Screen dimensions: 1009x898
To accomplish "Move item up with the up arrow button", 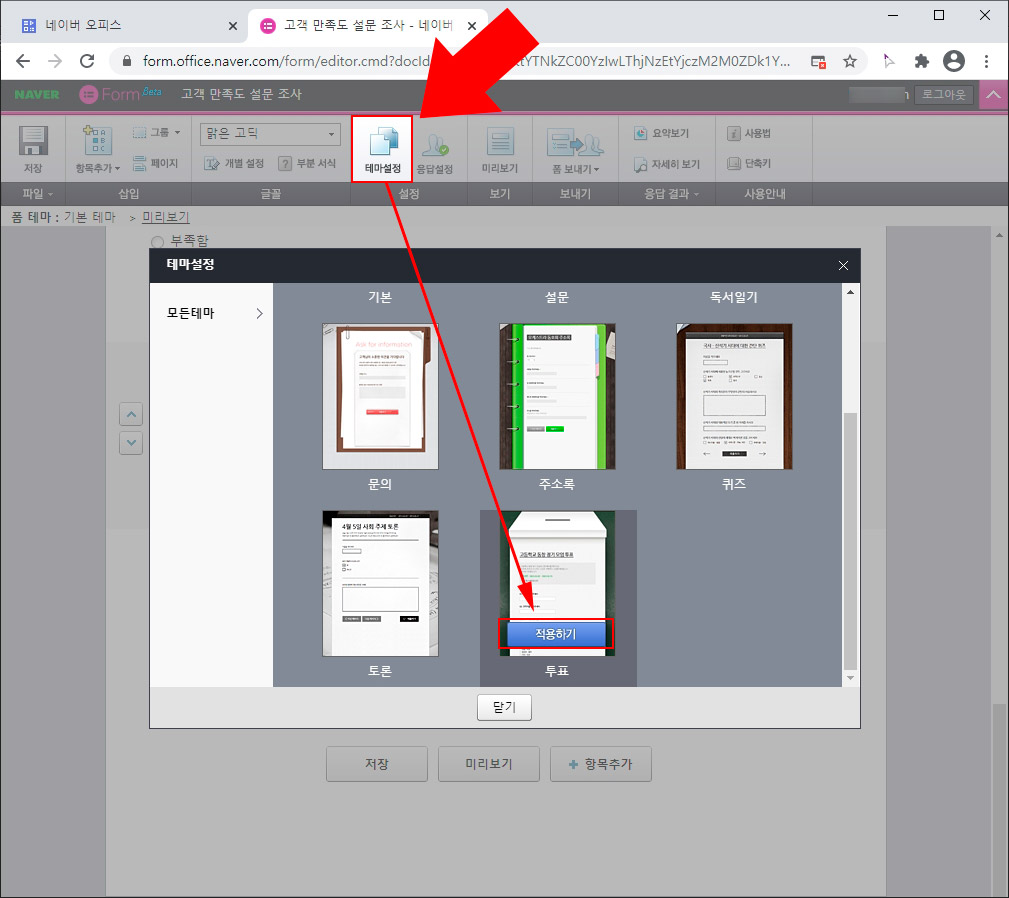I will [131, 414].
